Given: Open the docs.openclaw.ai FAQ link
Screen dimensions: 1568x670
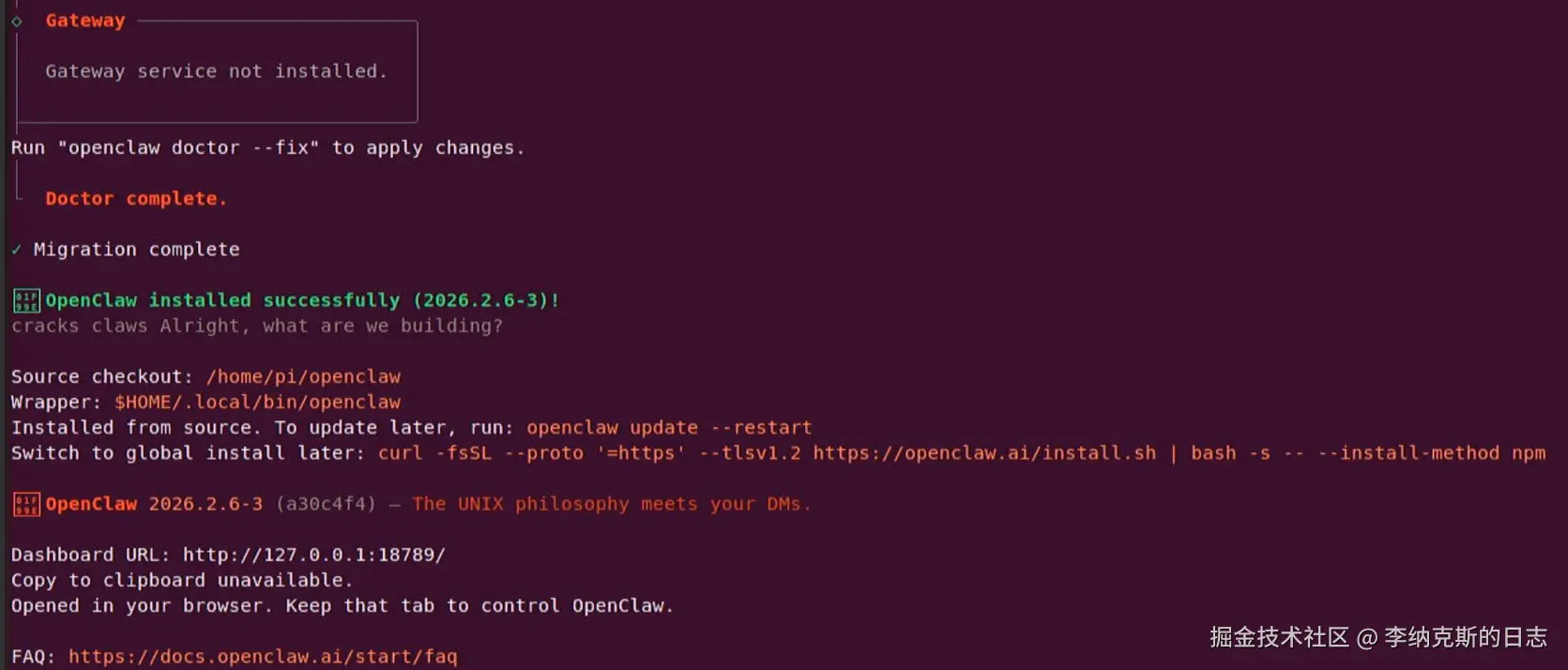Looking at the screenshot, I should coord(263,656).
